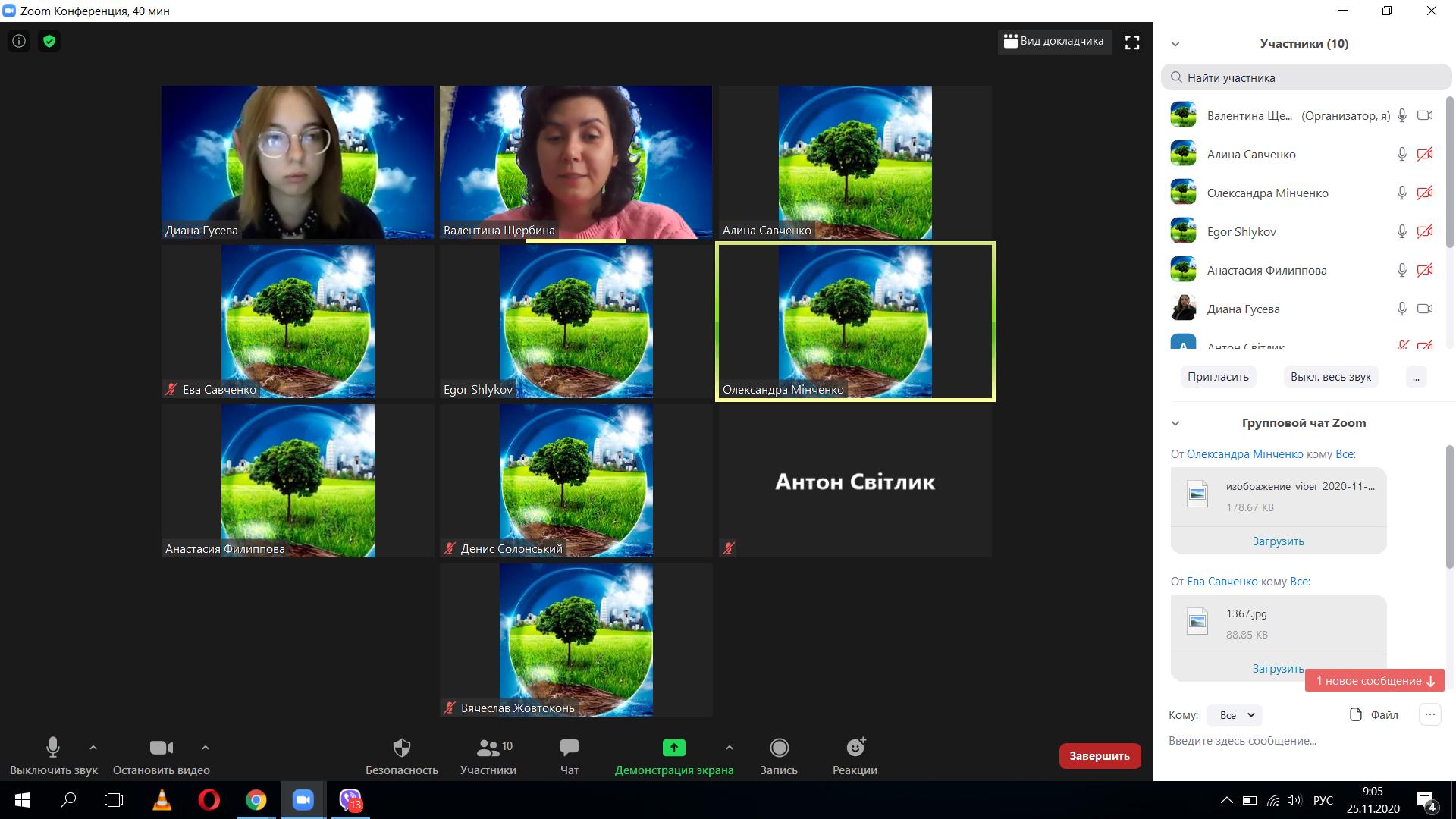Click the green shield encryption icon
The image size is (1456, 819).
coord(49,41)
